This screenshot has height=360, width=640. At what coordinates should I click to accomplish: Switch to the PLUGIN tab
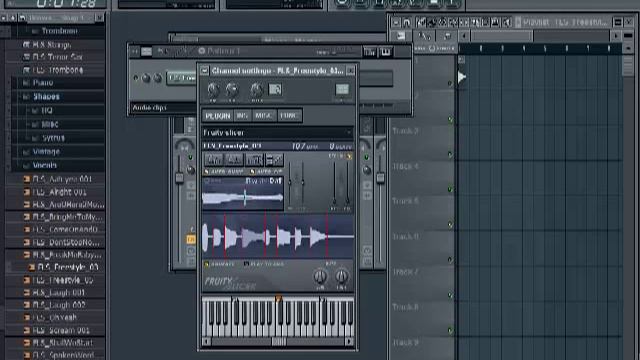(218, 116)
